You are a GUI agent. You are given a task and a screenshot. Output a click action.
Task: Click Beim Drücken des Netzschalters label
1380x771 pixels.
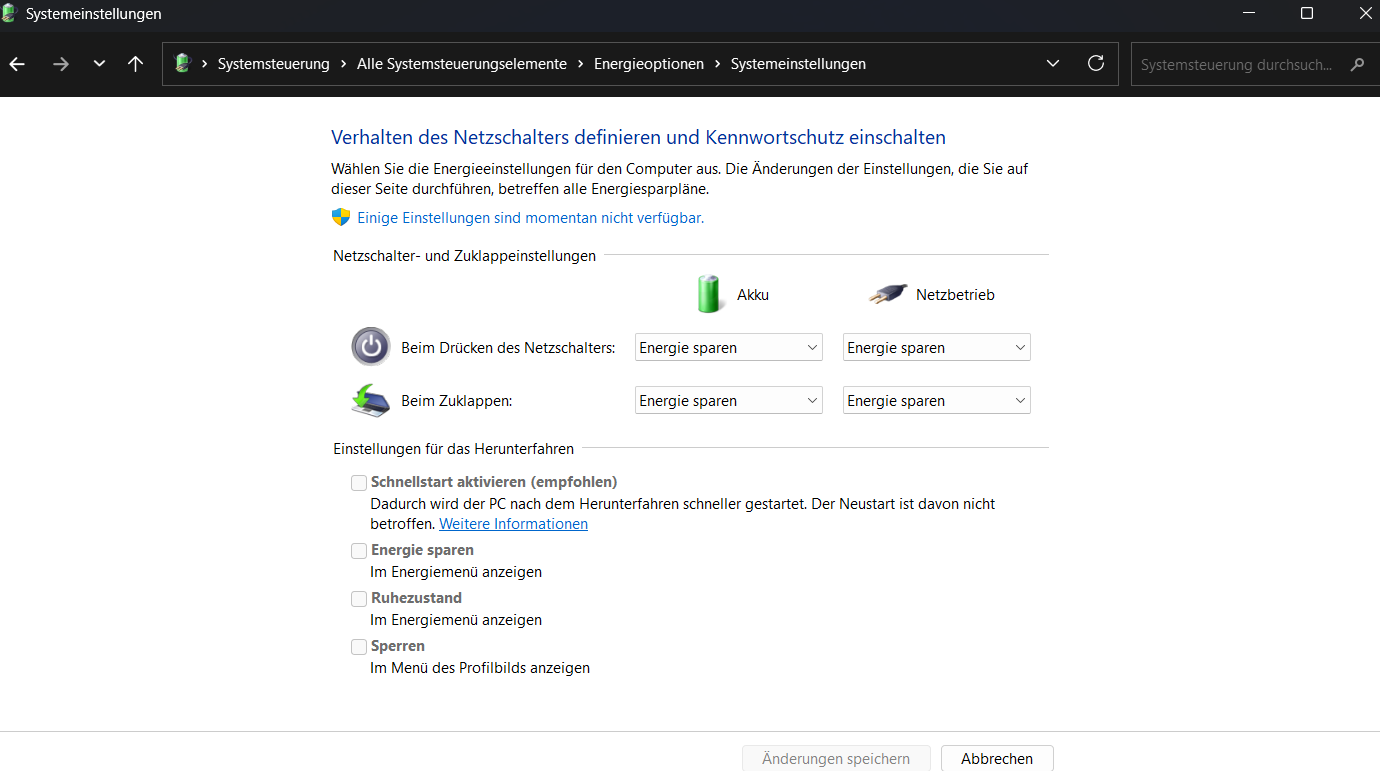[508, 348]
